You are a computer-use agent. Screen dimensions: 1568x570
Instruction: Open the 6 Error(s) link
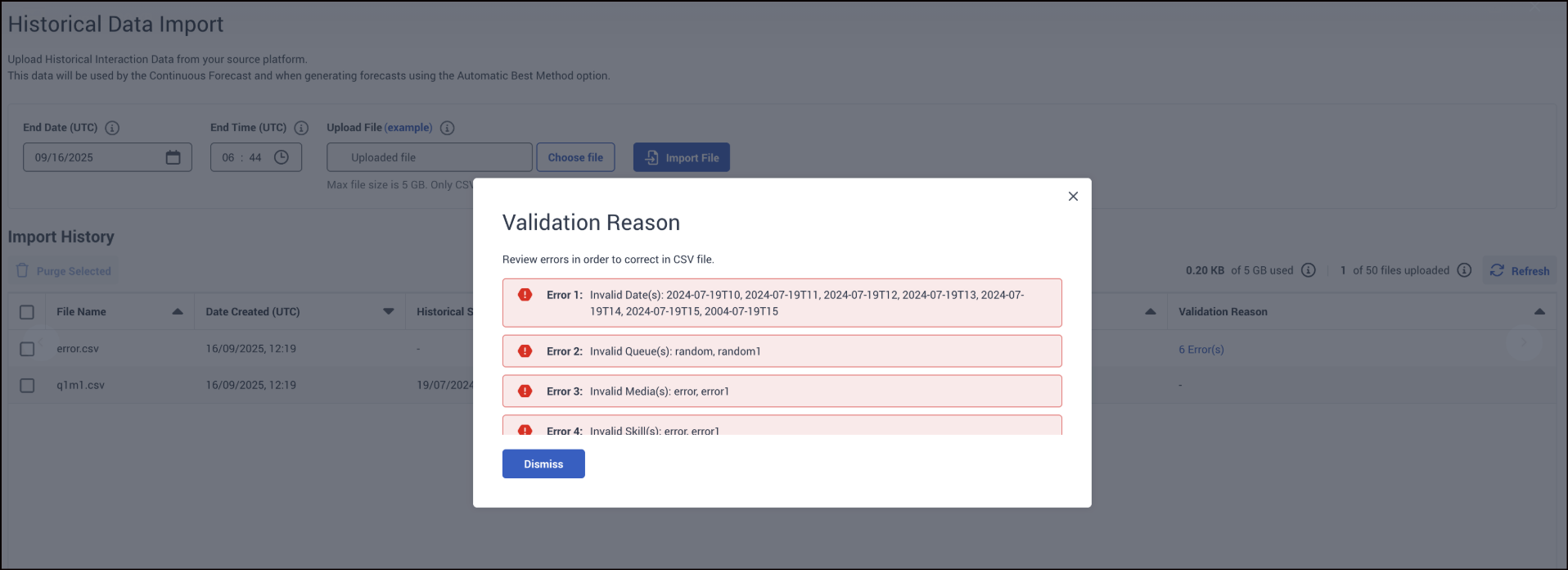coord(1201,350)
